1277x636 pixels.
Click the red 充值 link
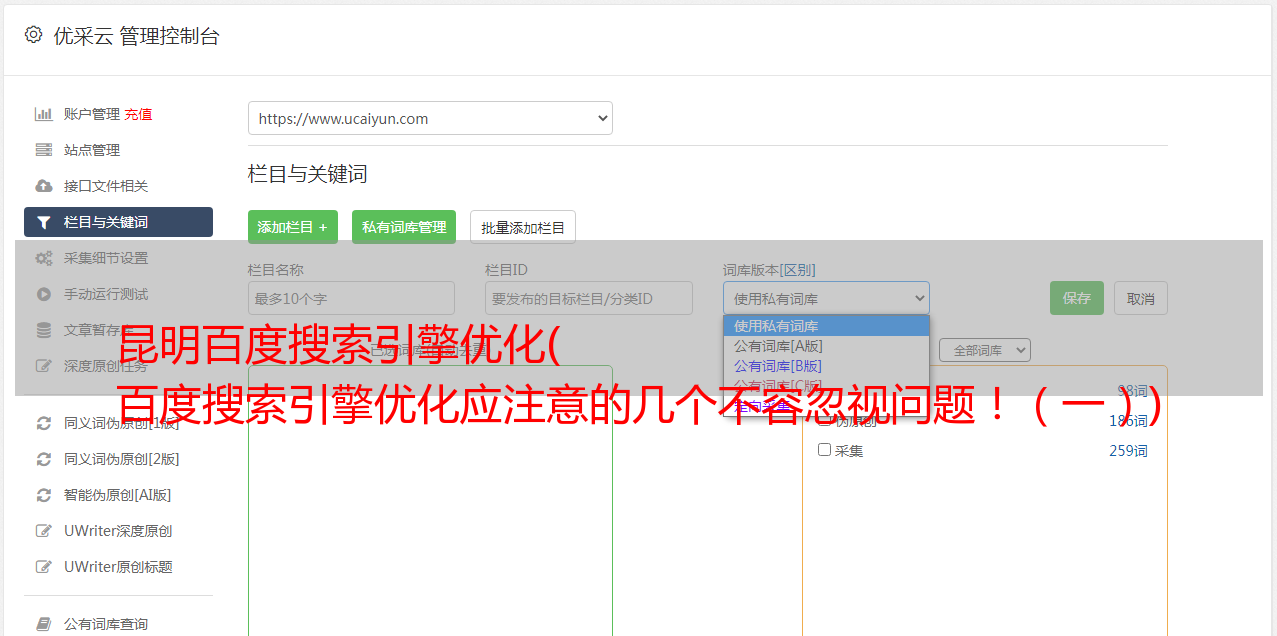click(138, 114)
